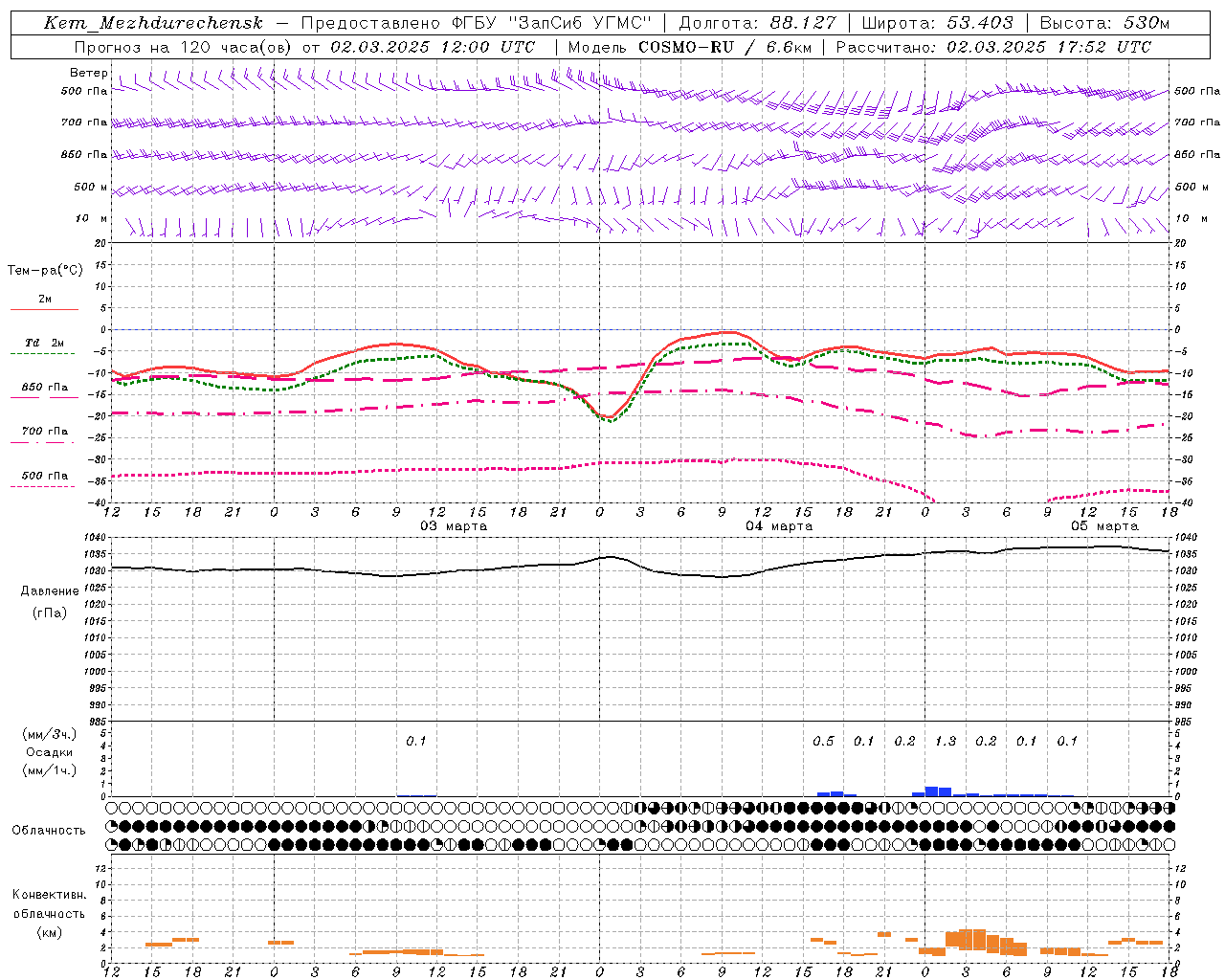
Task: Click the 03 марта date label
Action: [454, 526]
